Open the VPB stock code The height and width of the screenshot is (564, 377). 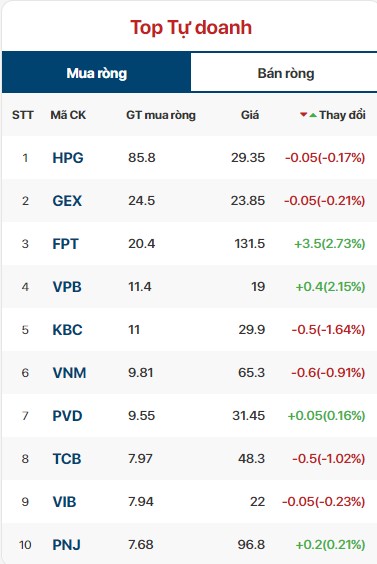pyautogui.click(x=67, y=287)
